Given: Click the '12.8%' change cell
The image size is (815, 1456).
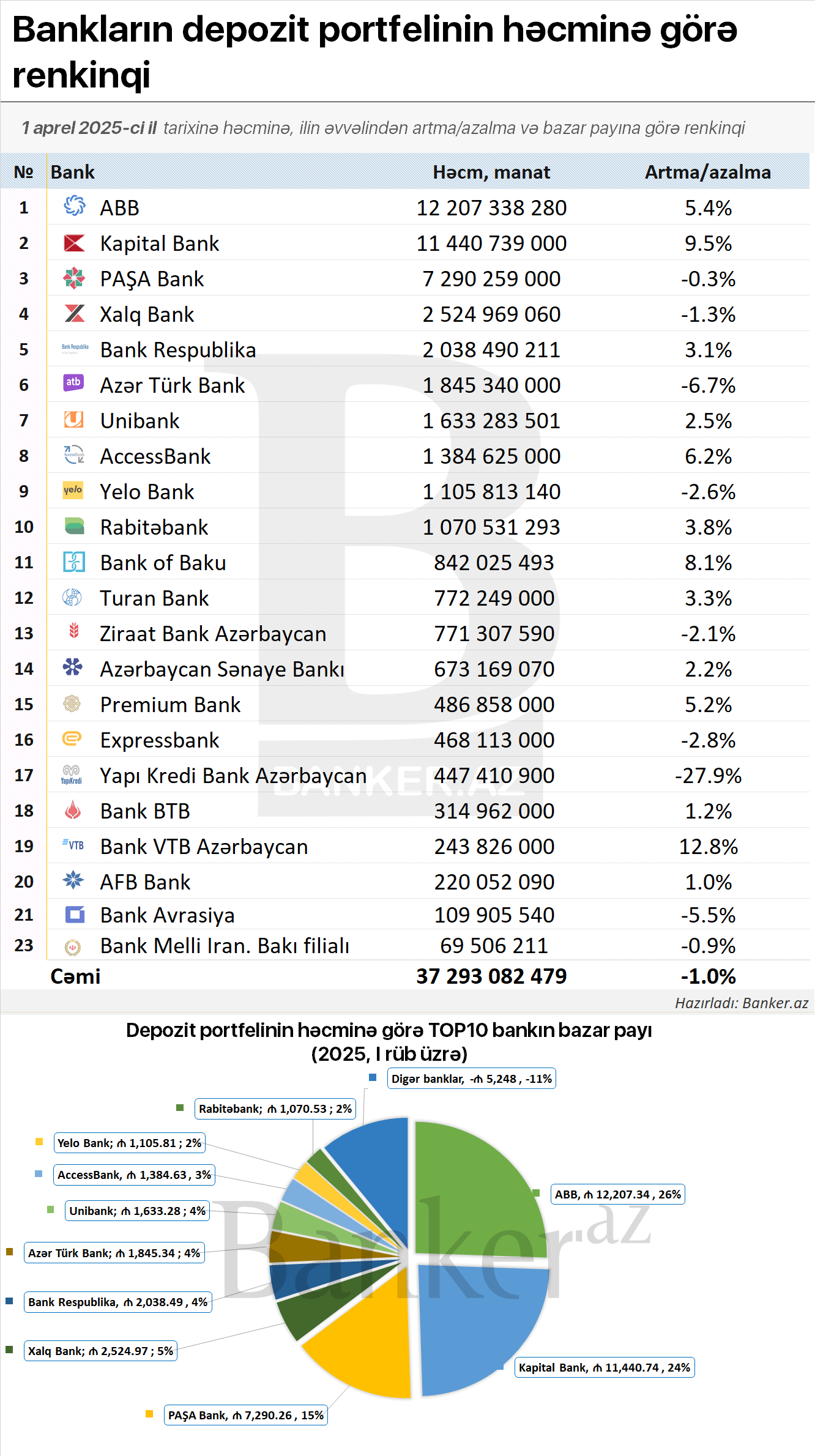Looking at the screenshot, I should coord(708,847).
